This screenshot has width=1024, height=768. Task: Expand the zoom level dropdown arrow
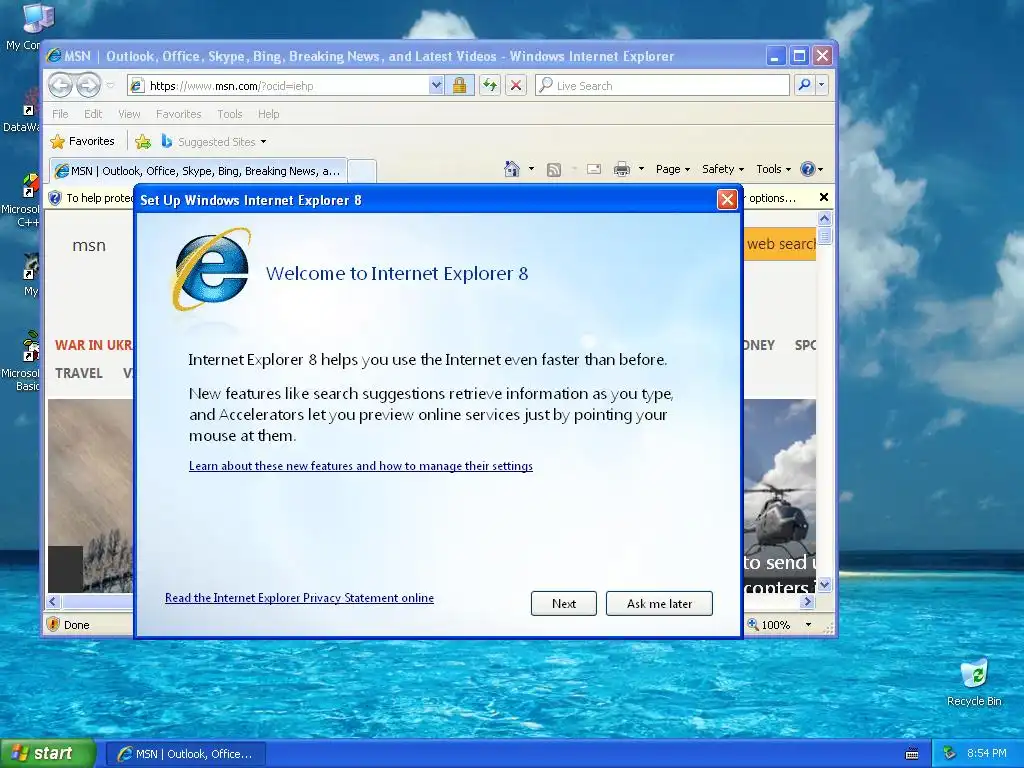pyautogui.click(x=808, y=625)
